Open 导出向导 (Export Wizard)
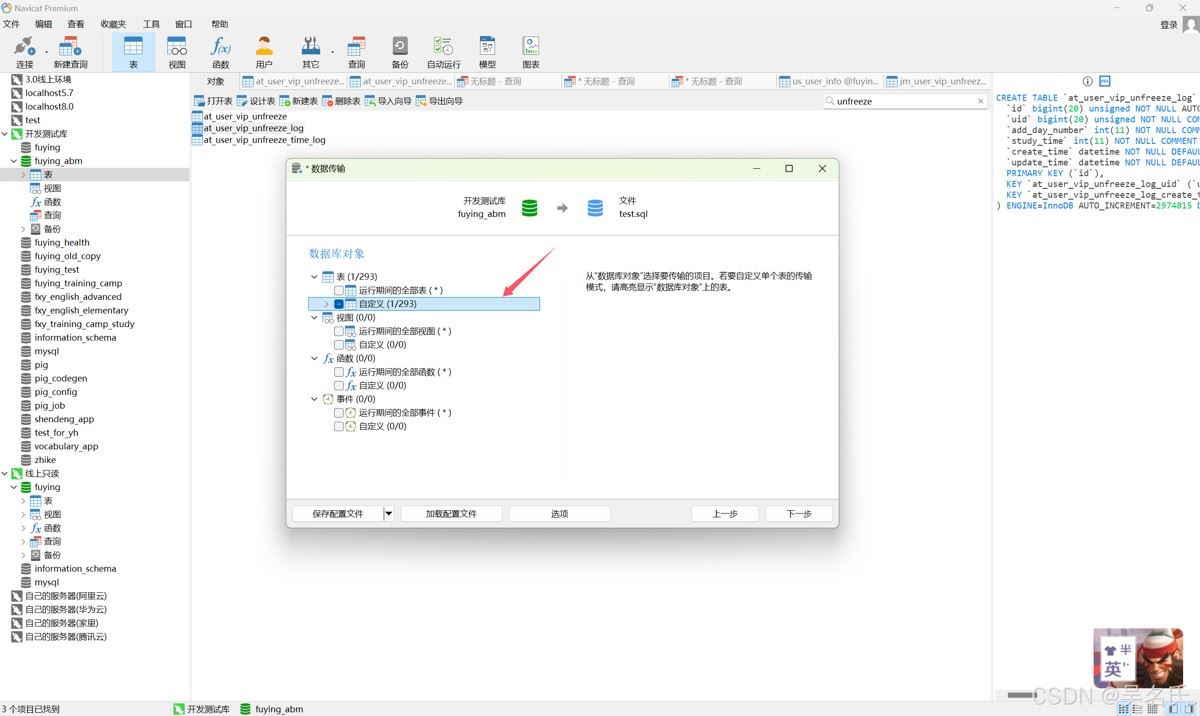 click(439, 101)
